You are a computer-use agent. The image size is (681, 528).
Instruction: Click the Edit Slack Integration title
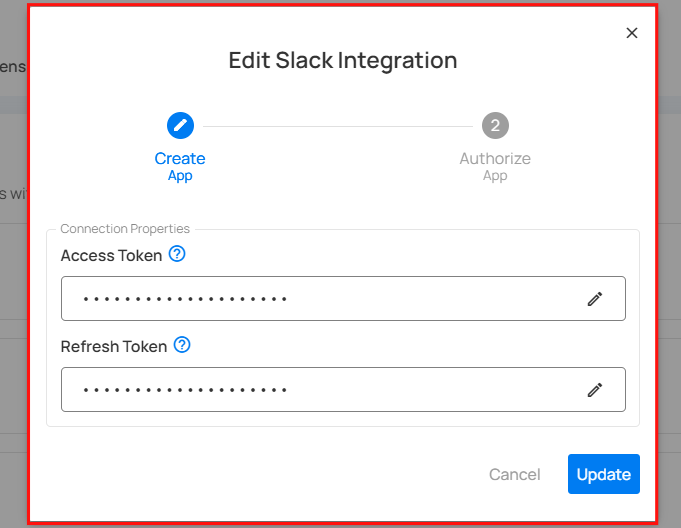tap(343, 60)
